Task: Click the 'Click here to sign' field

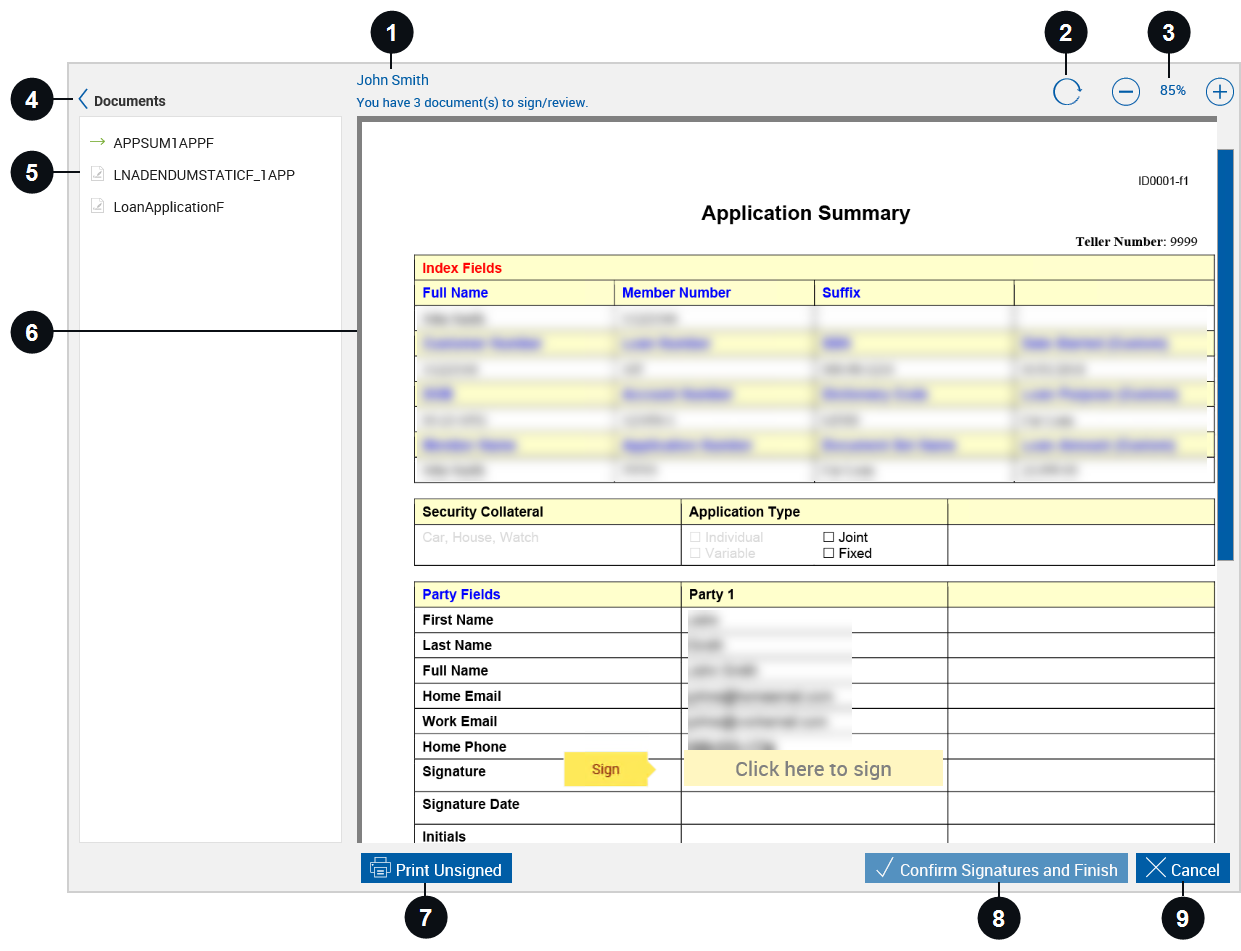Action: click(813, 769)
